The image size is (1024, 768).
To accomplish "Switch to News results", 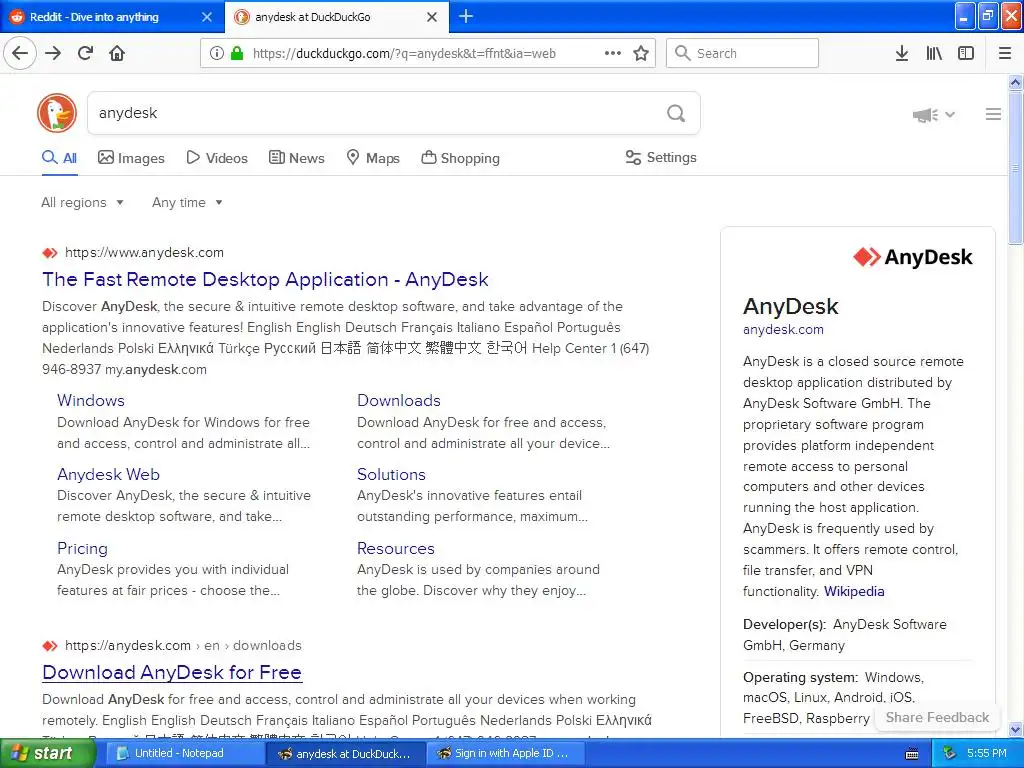I will [296, 158].
